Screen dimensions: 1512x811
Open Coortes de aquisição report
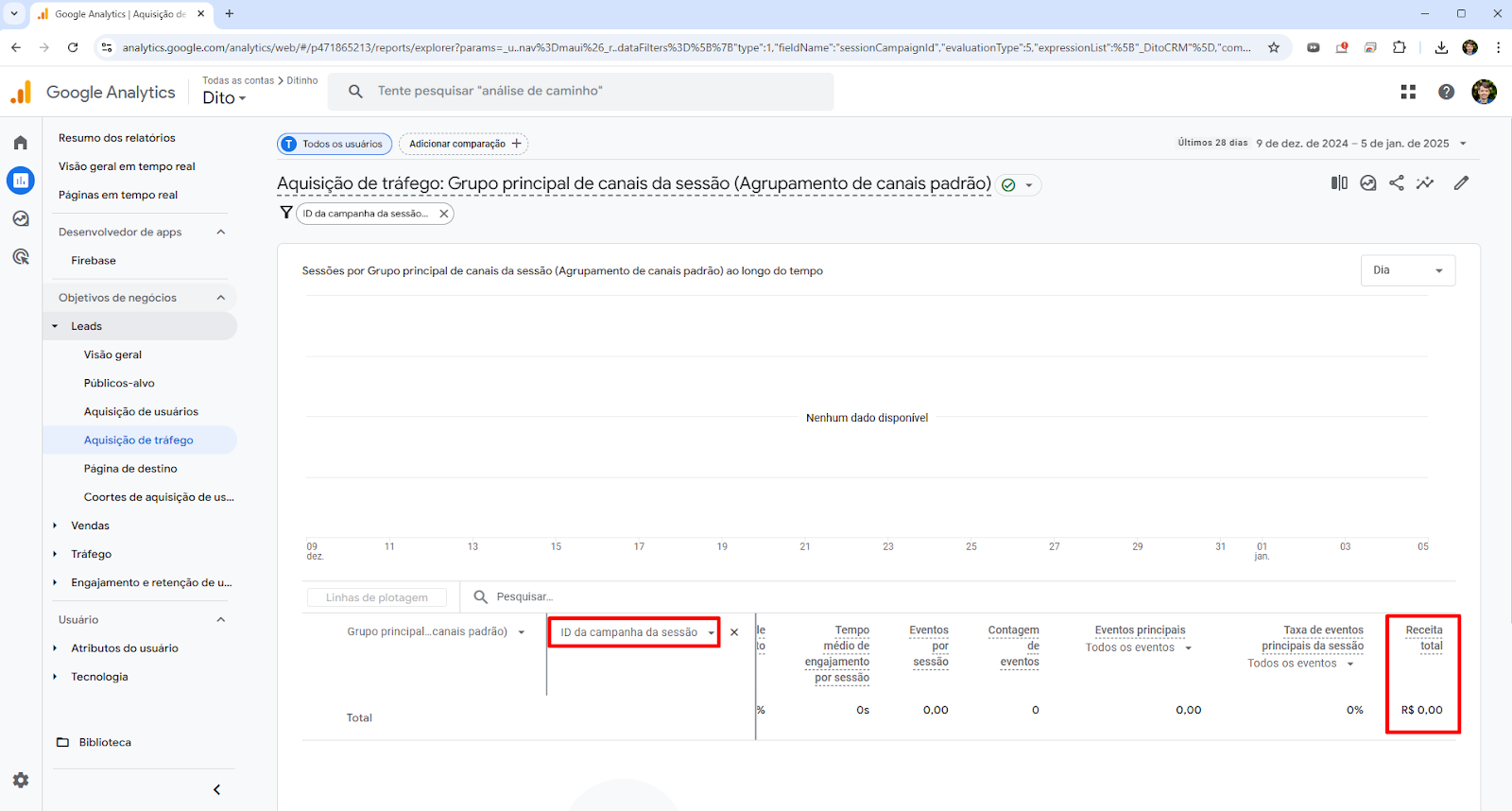pos(159,497)
